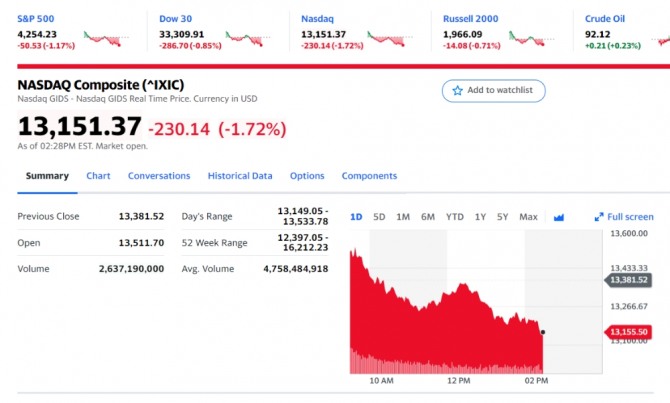This screenshot has width=670, height=403.
Task: Open the Crude Oil ticker link
Action: (x=605, y=18)
